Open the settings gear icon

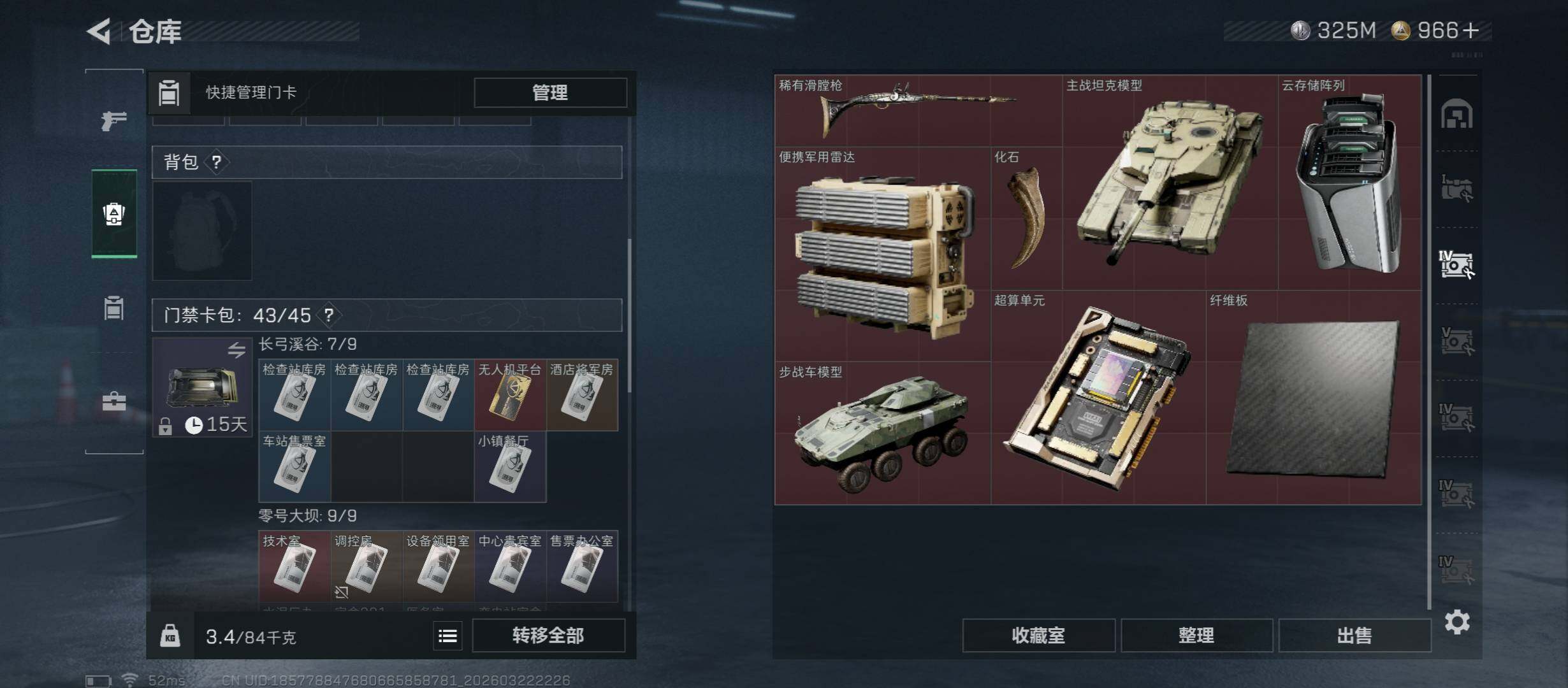click(x=1457, y=622)
